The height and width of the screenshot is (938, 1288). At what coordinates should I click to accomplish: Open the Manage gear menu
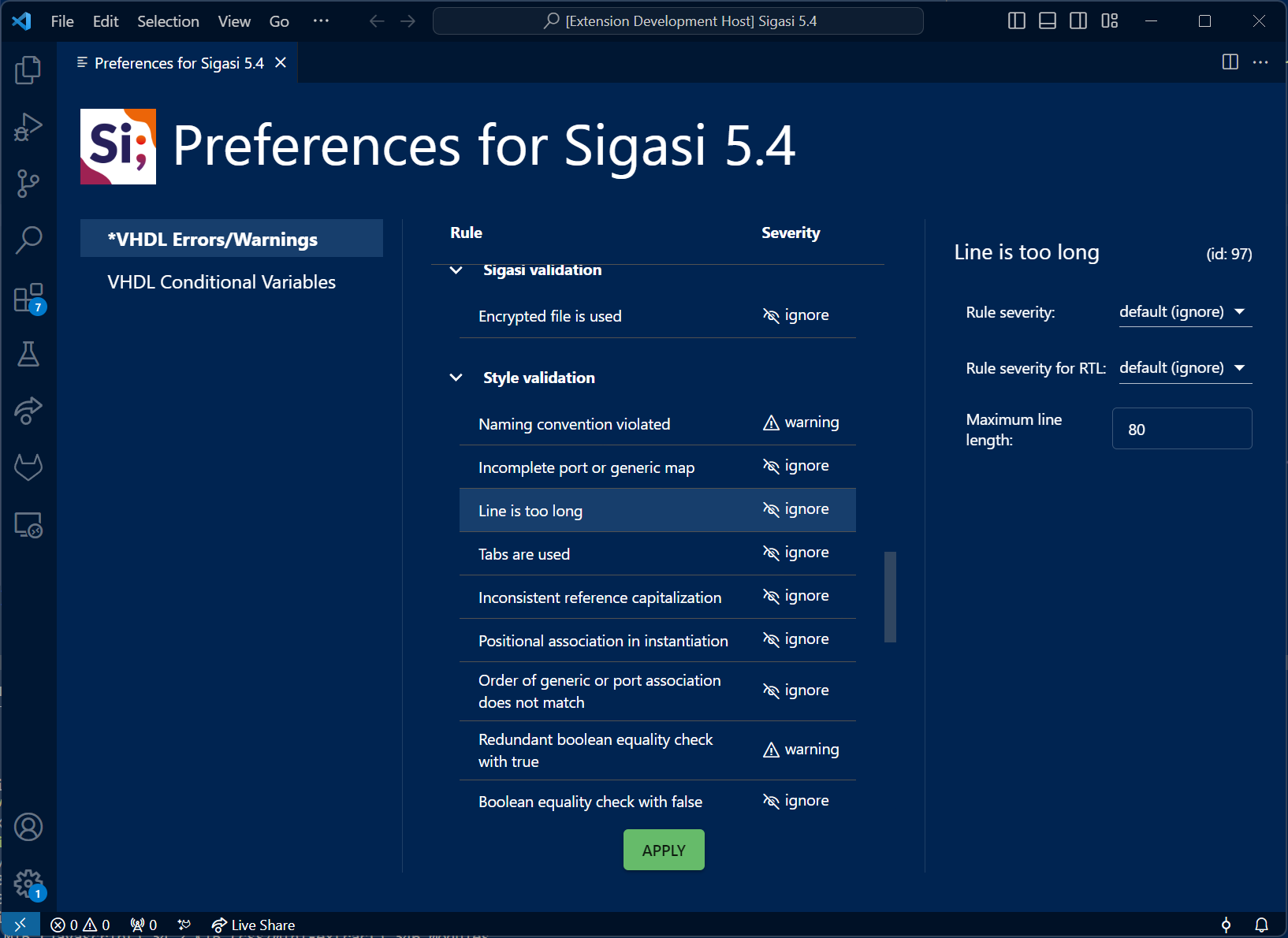click(x=28, y=884)
